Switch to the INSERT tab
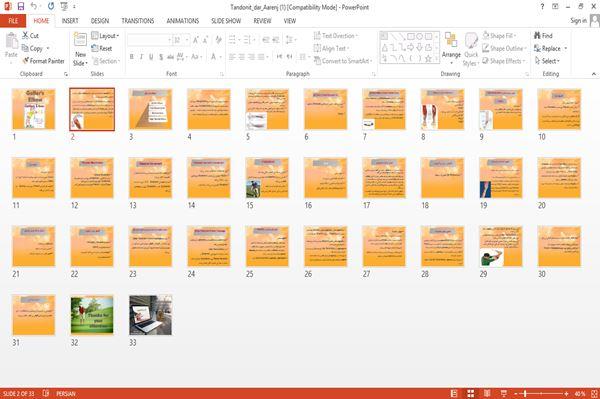The height and width of the screenshot is (399, 600). (70, 21)
